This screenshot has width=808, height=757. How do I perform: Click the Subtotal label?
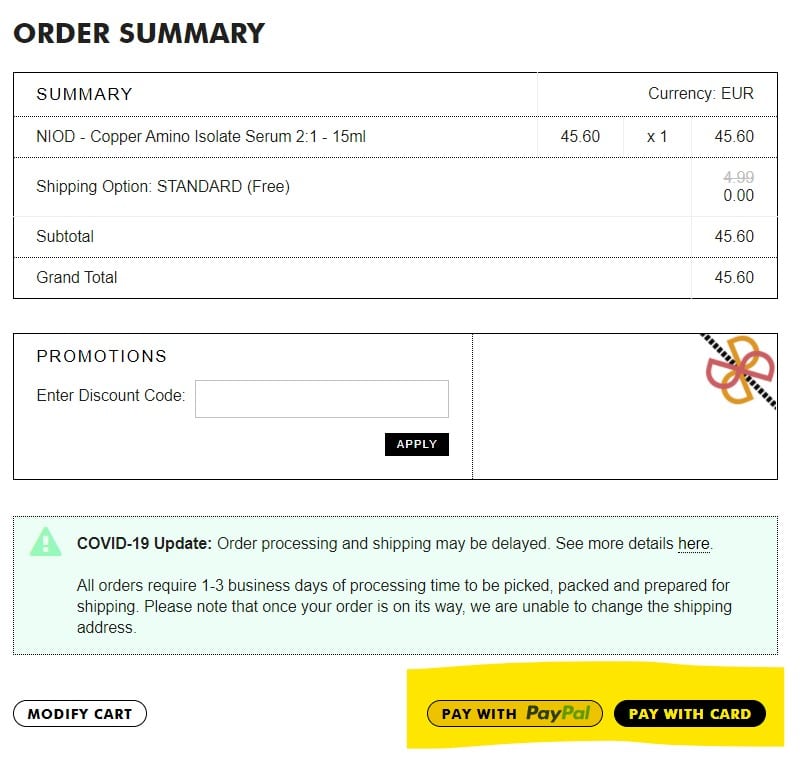coord(65,236)
